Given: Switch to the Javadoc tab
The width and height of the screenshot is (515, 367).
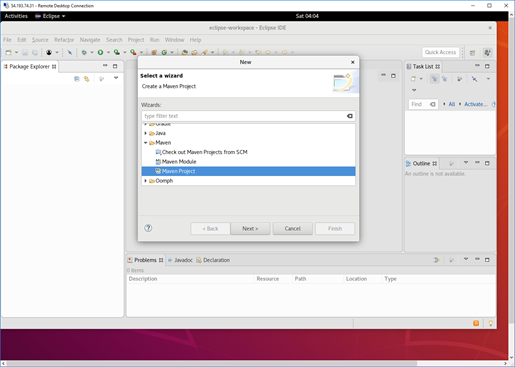Looking at the screenshot, I should [x=180, y=260].
